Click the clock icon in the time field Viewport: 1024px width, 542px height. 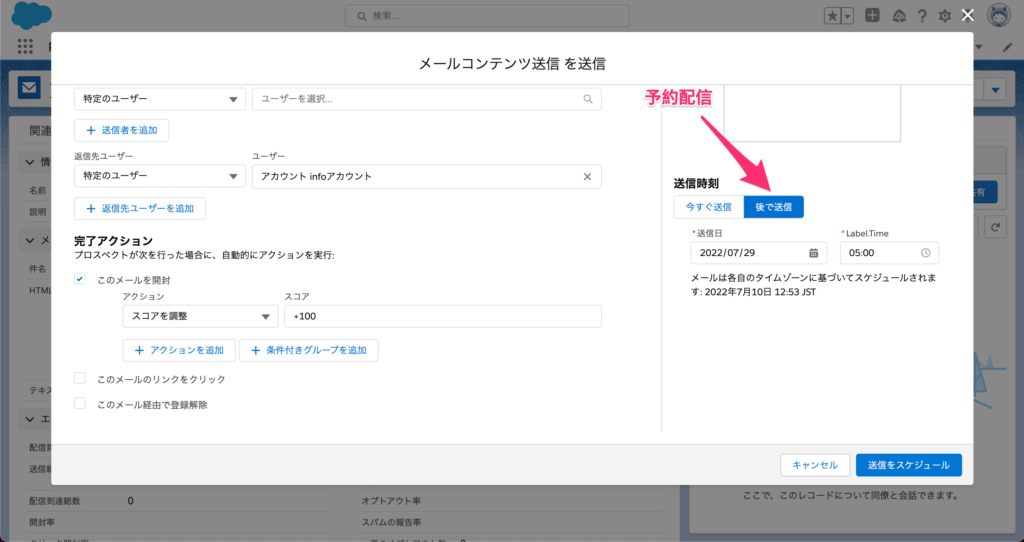(926, 253)
